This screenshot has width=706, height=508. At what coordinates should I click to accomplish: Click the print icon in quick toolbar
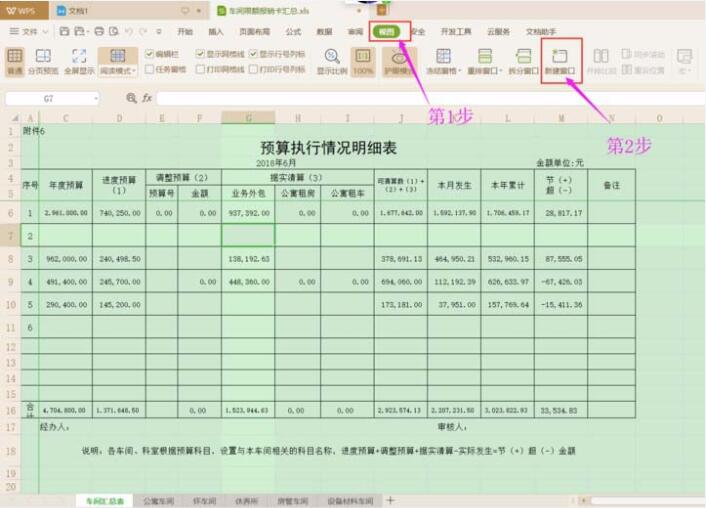click(99, 31)
